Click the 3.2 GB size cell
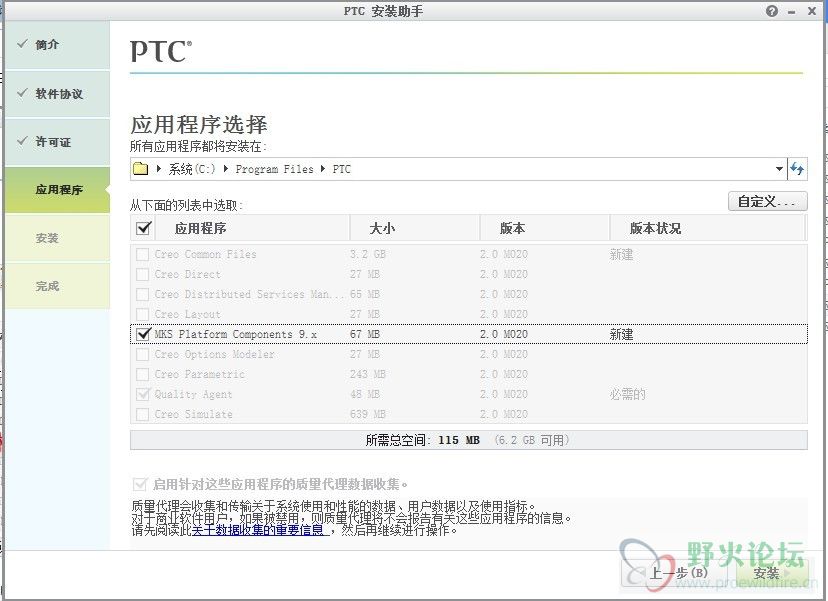This screenshot has width=828, height=601. click(368, 255)
